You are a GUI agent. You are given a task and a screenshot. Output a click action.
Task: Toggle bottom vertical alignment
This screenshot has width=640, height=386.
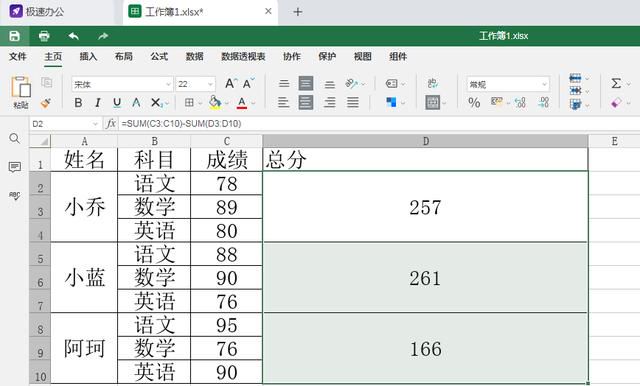(x=330, y=84)
